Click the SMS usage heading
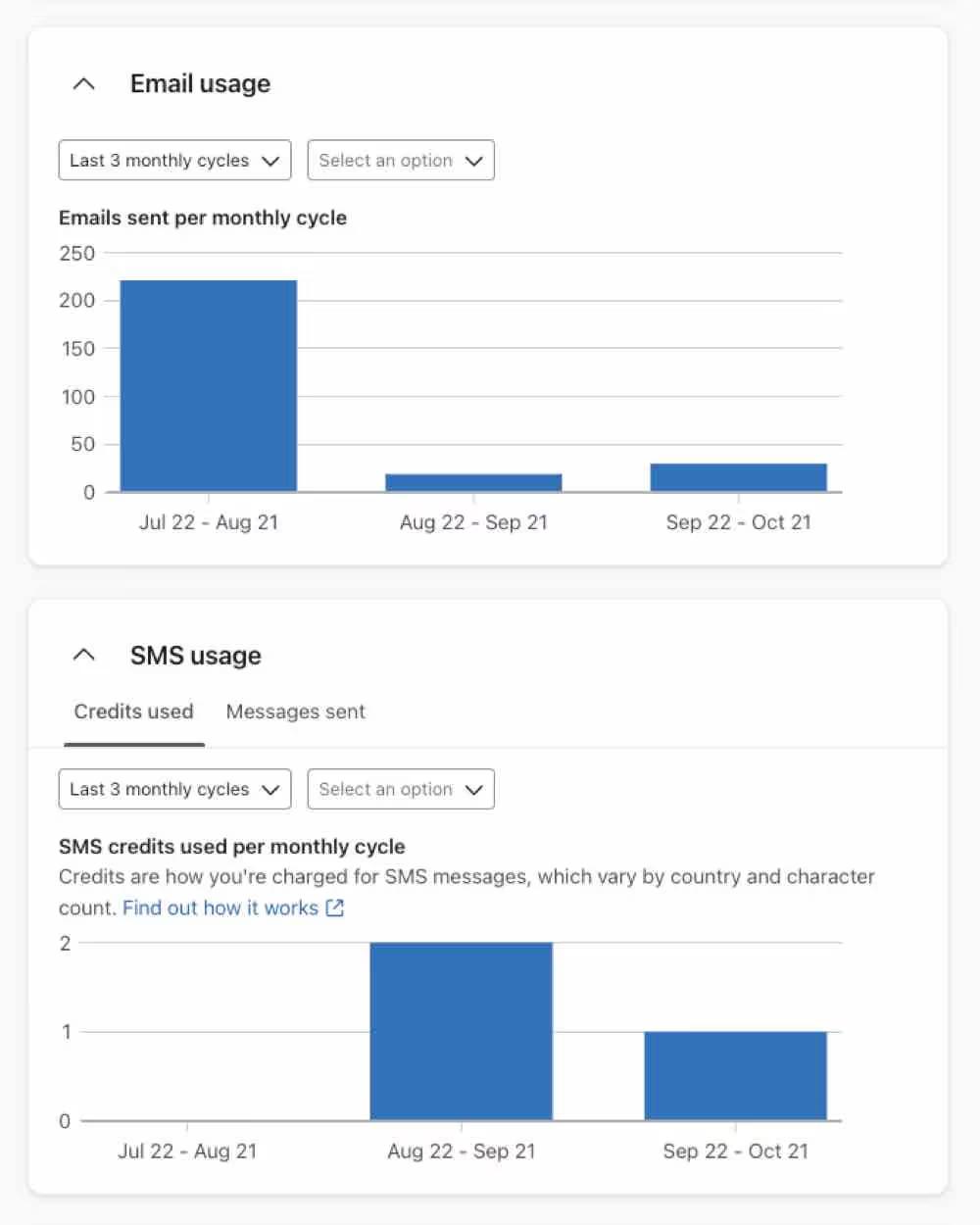Screen dimensions: 980x1225 [x=196, y=654]
